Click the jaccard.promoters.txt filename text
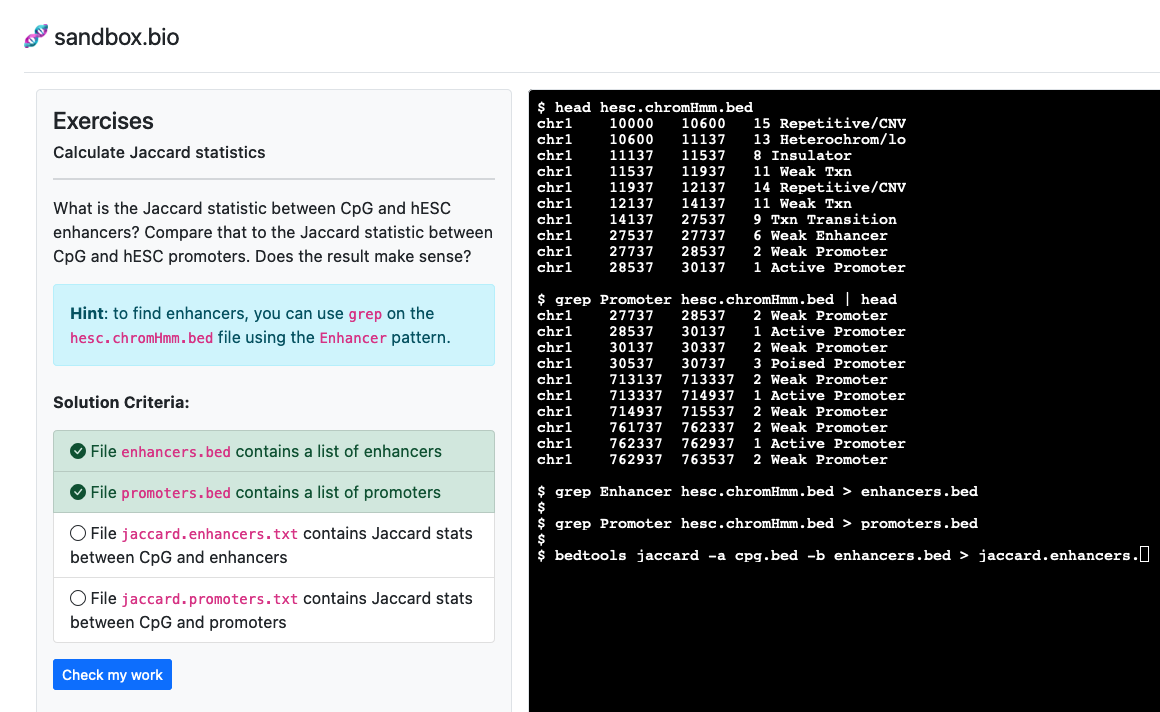Image resolution: width=1160 pixels, height=712 pixels. [x=209, y=598]
